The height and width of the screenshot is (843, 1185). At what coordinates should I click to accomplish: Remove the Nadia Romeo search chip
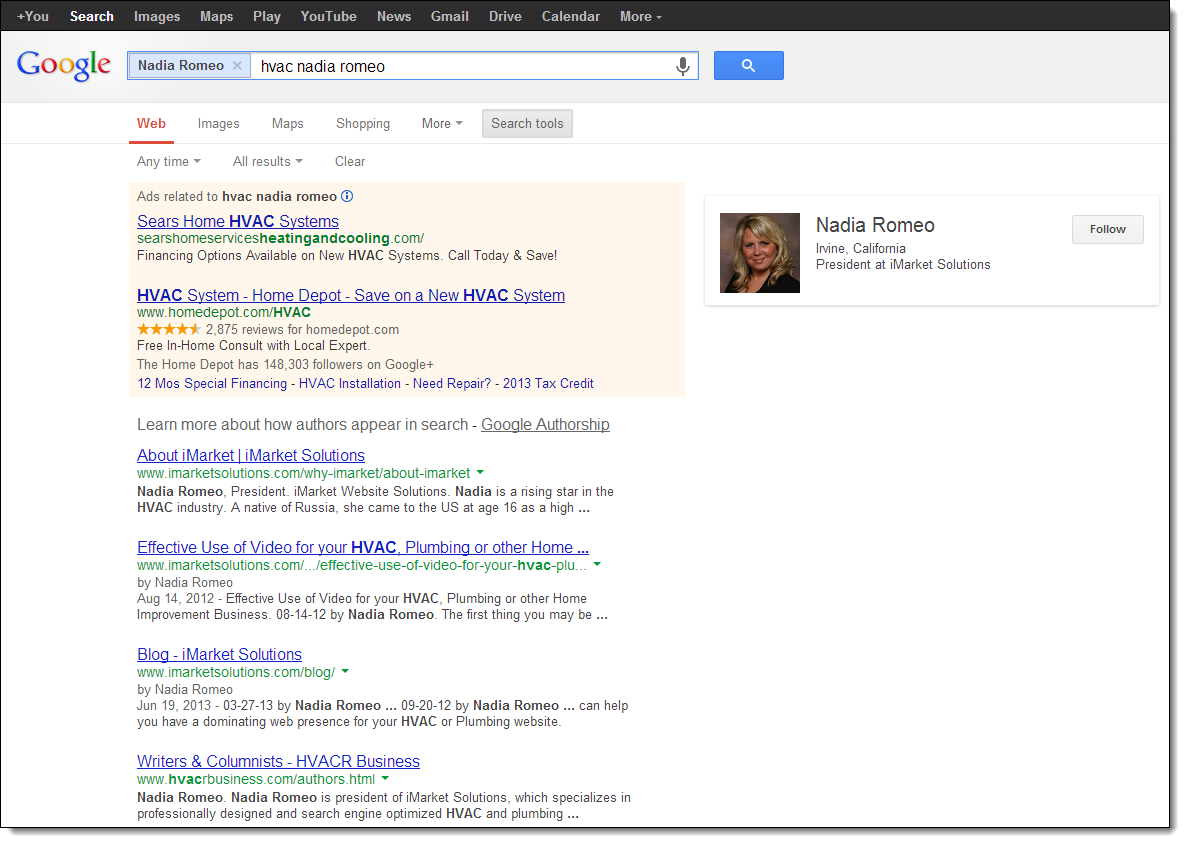coord(237,66)
